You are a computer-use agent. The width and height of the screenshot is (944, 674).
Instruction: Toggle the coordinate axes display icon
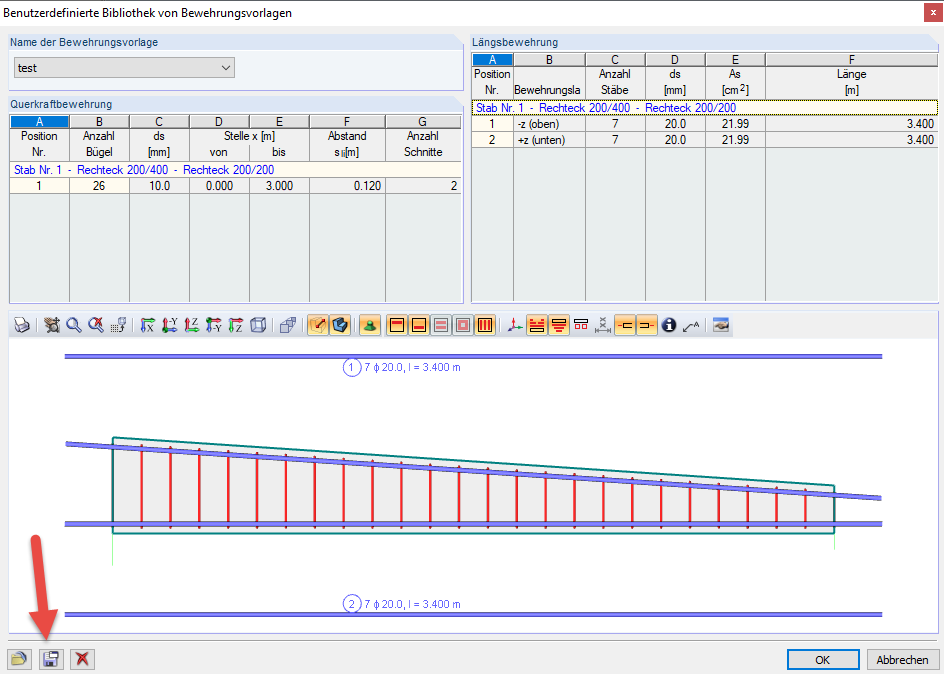tap(515, 326)
